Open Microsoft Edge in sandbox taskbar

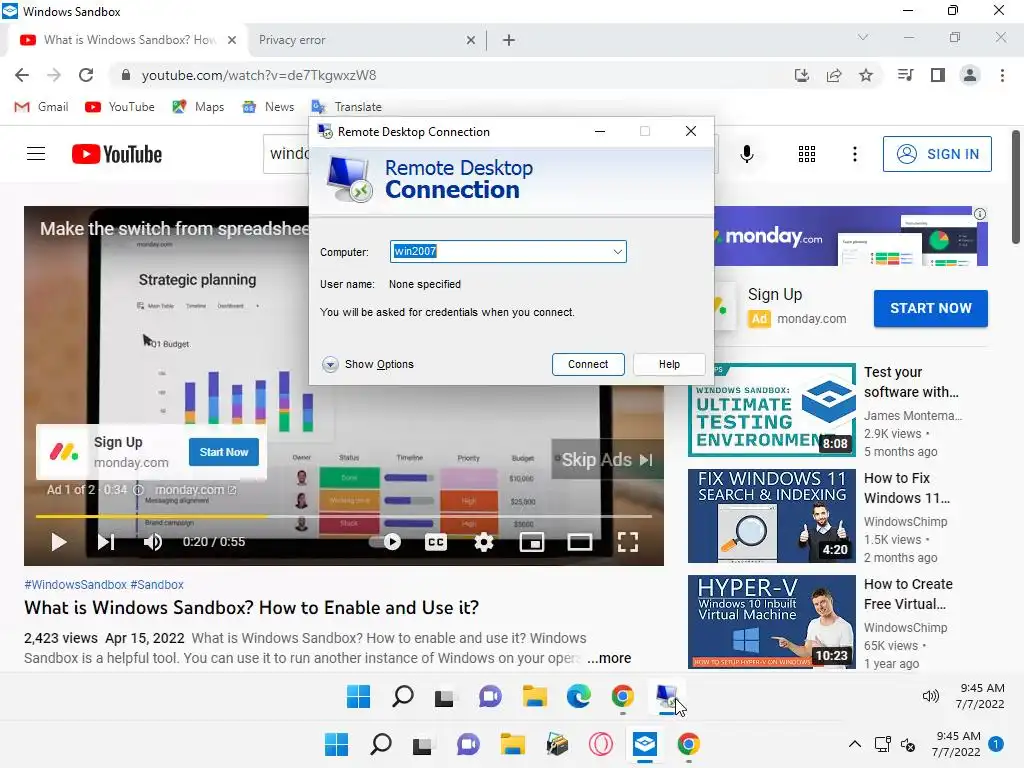[579, 696]
